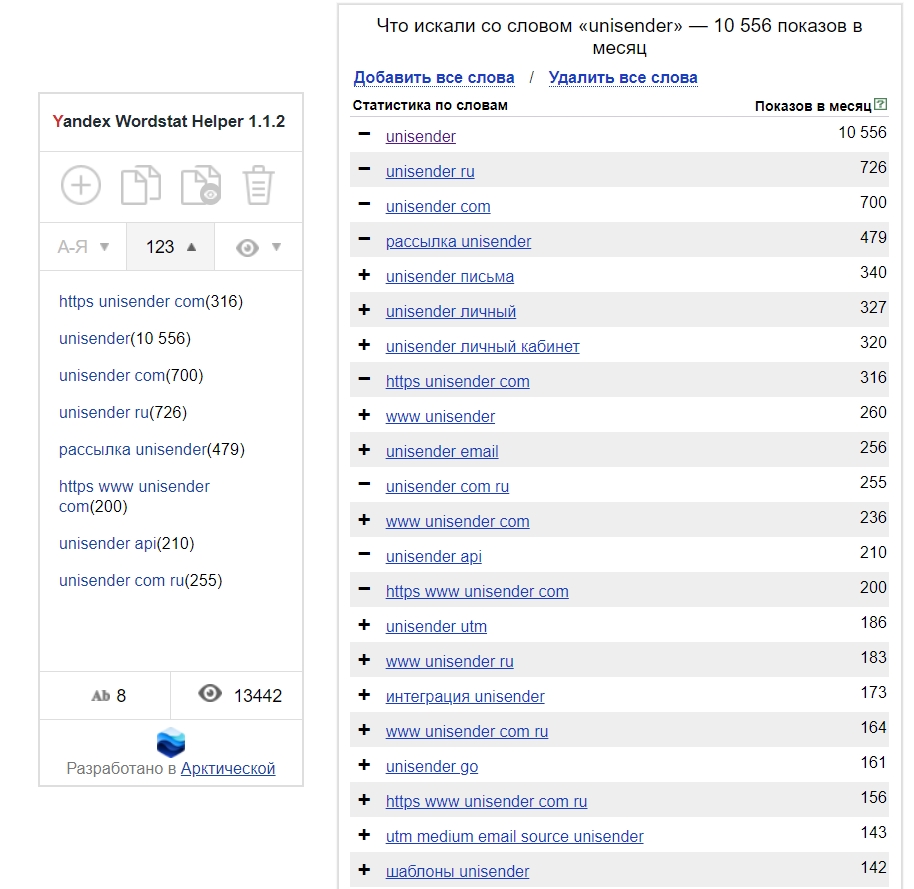Click Добавить все слова link
This screenshot has height=889, width=914.
(x=434, y=78)
